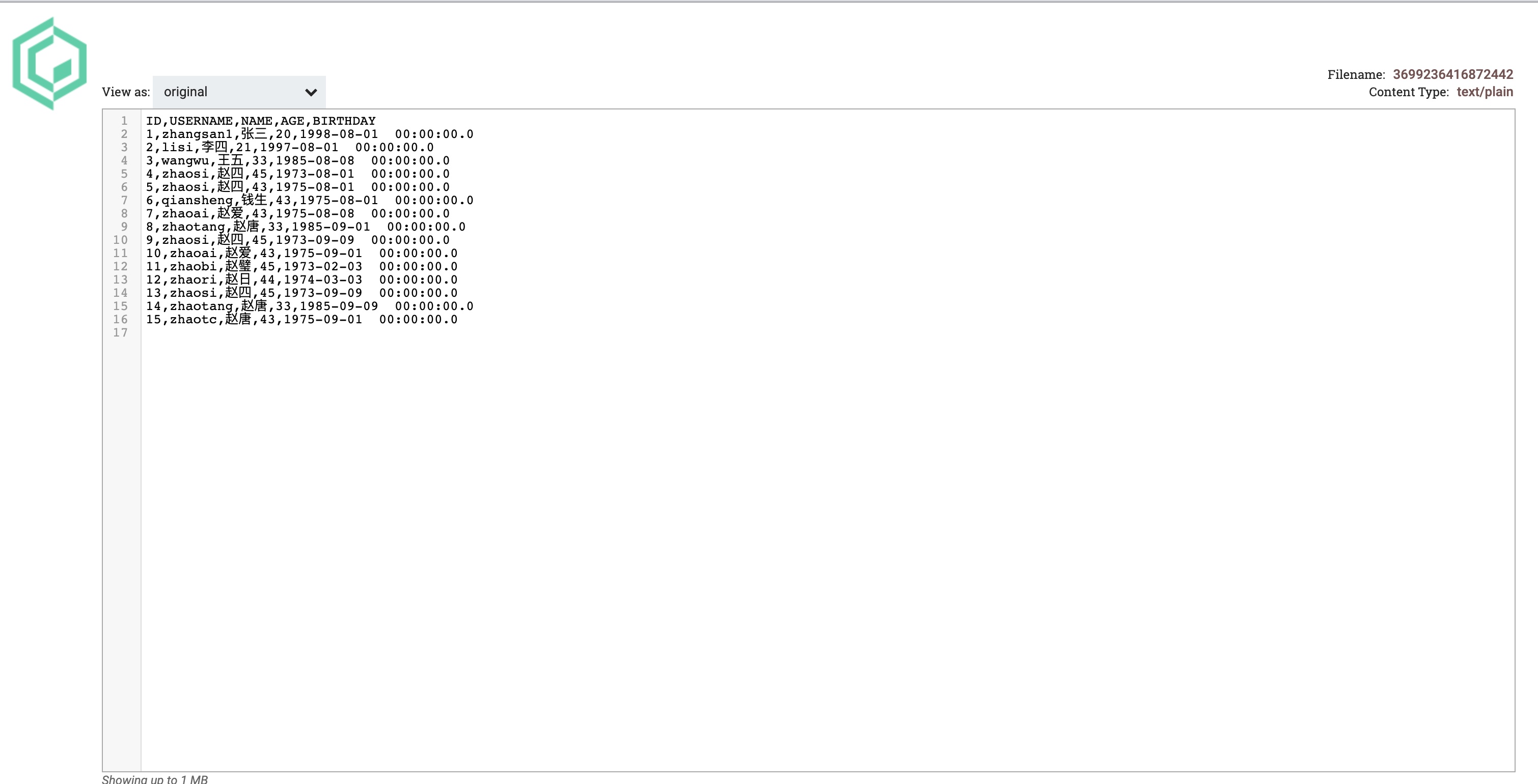The image size is (1538, 784).
Task: Click the green hexagon NiFi logo
Action: (x=49, y=63)
